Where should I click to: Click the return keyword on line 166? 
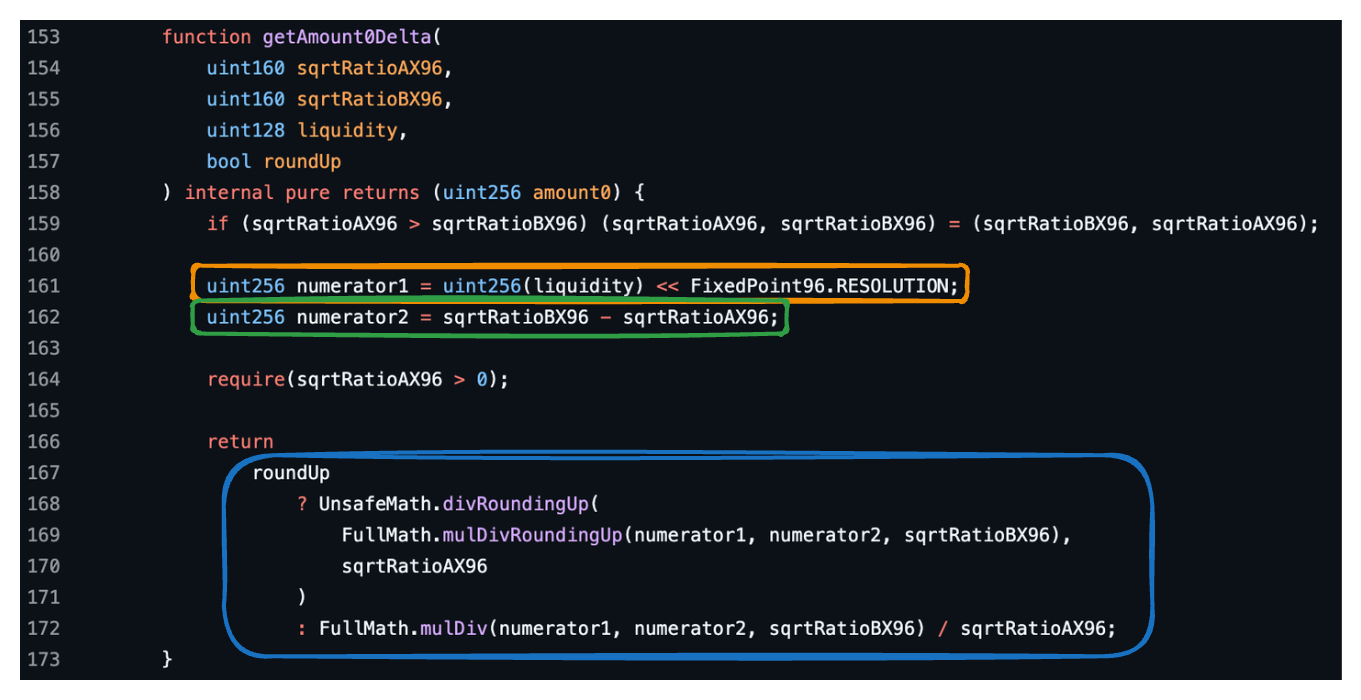pyautogui.click(x=240, y=441)
